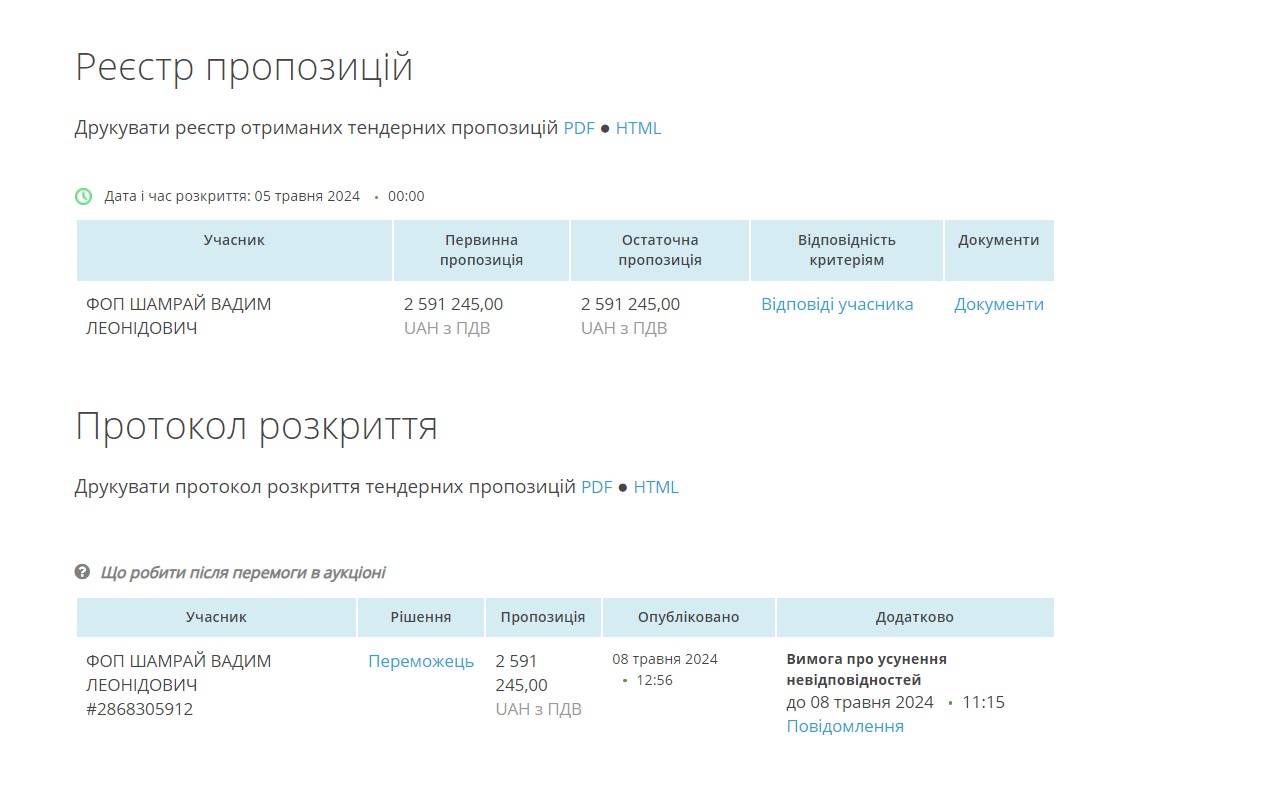
Task: Click the green clock icon beside opening date
Action: pyautogui.click(x=84, y=196)
